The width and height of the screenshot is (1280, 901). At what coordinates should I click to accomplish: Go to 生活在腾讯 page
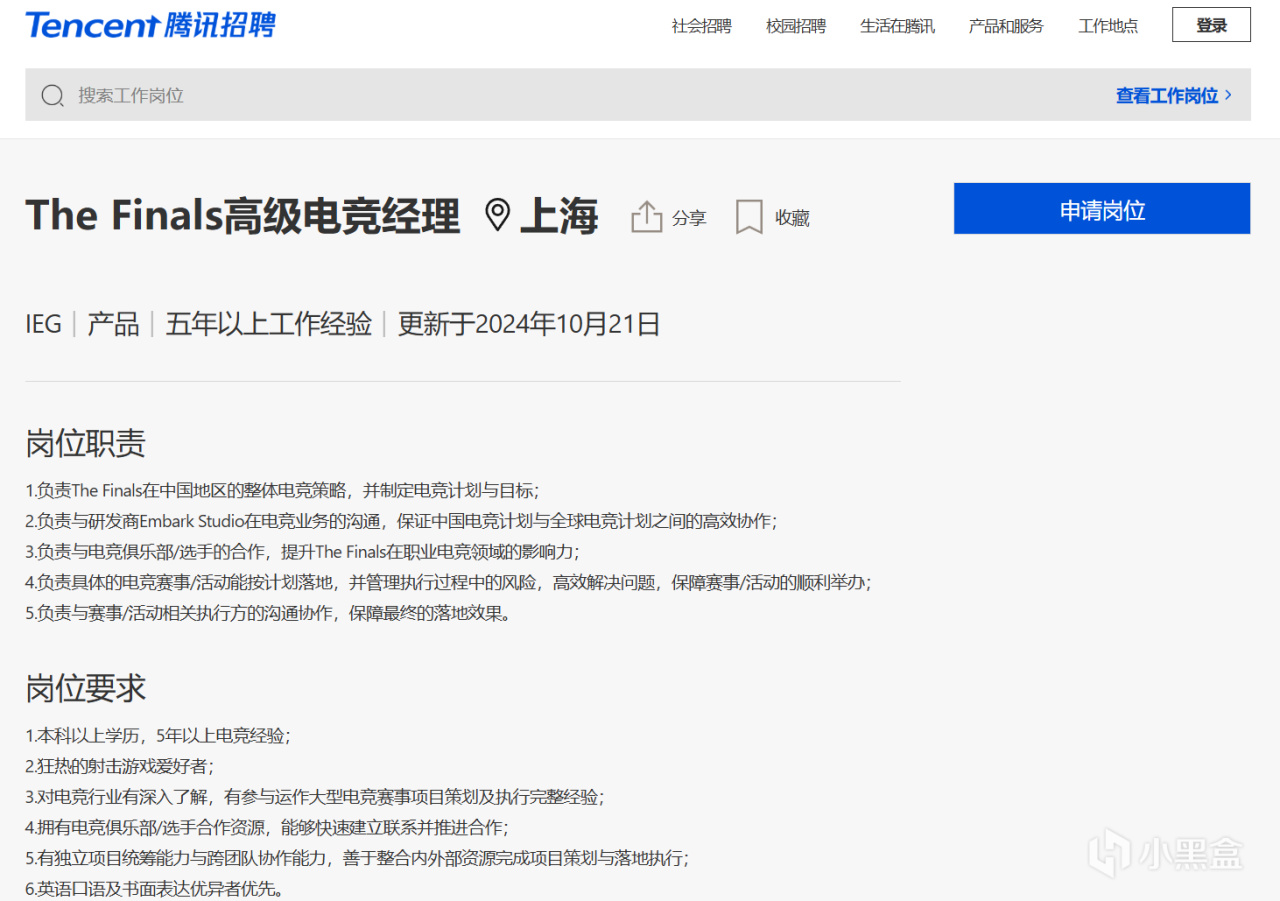[x=898, y=26]
